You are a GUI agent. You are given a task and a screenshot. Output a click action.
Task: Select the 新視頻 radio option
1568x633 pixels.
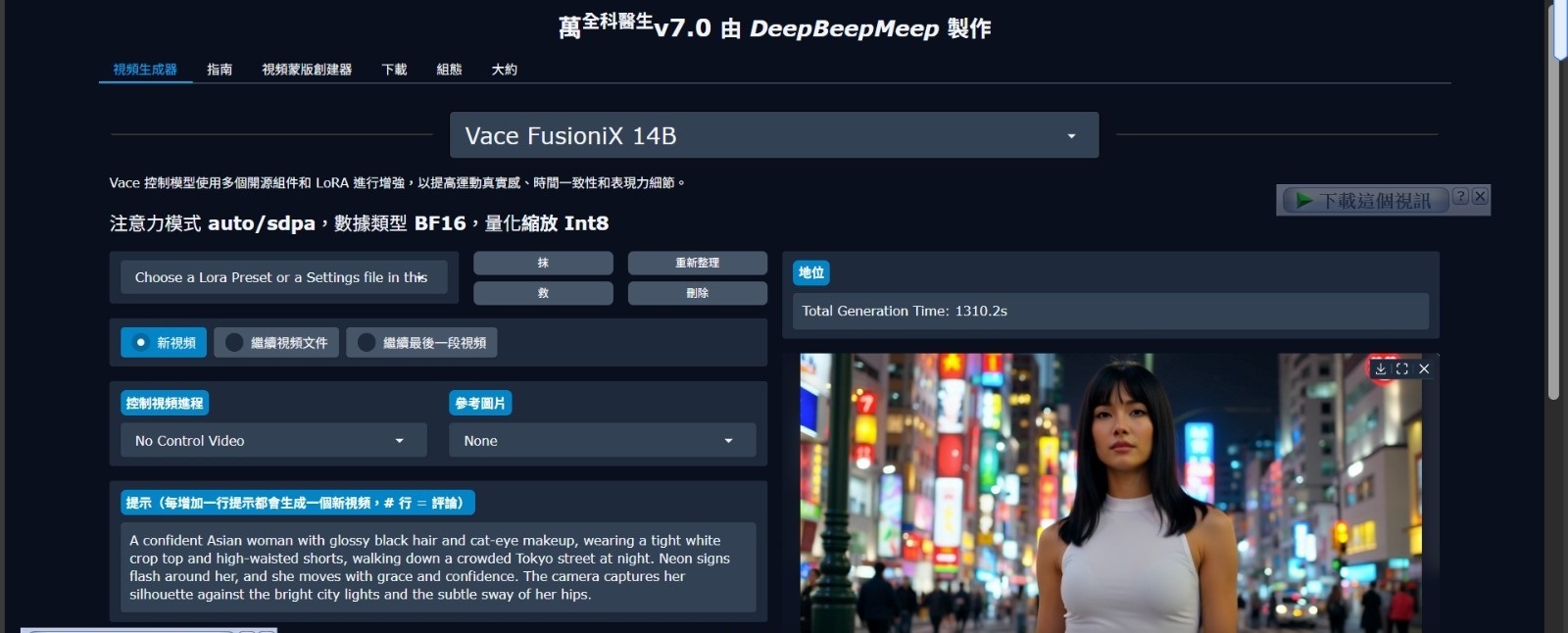(x=164, y=343)
